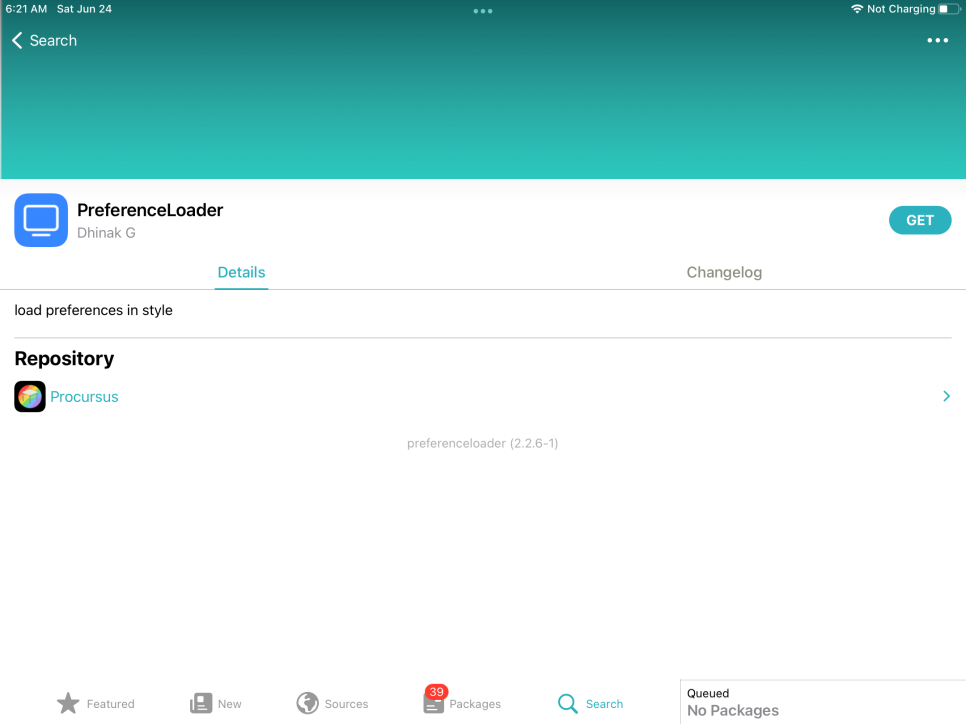
Task: Open the Procursus repository link
Action: point(84,397)
